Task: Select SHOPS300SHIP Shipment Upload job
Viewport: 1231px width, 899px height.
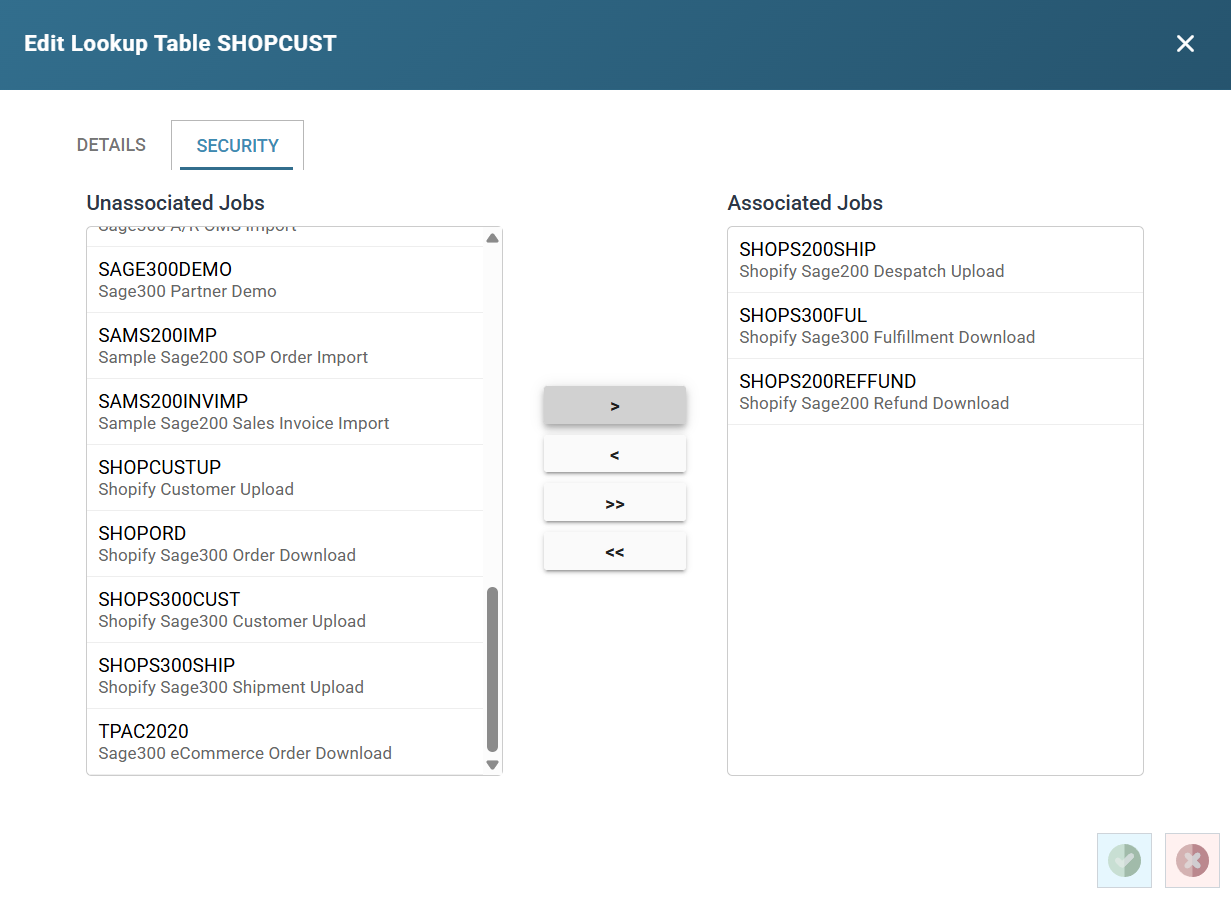Action: click(x=285, y=676)
